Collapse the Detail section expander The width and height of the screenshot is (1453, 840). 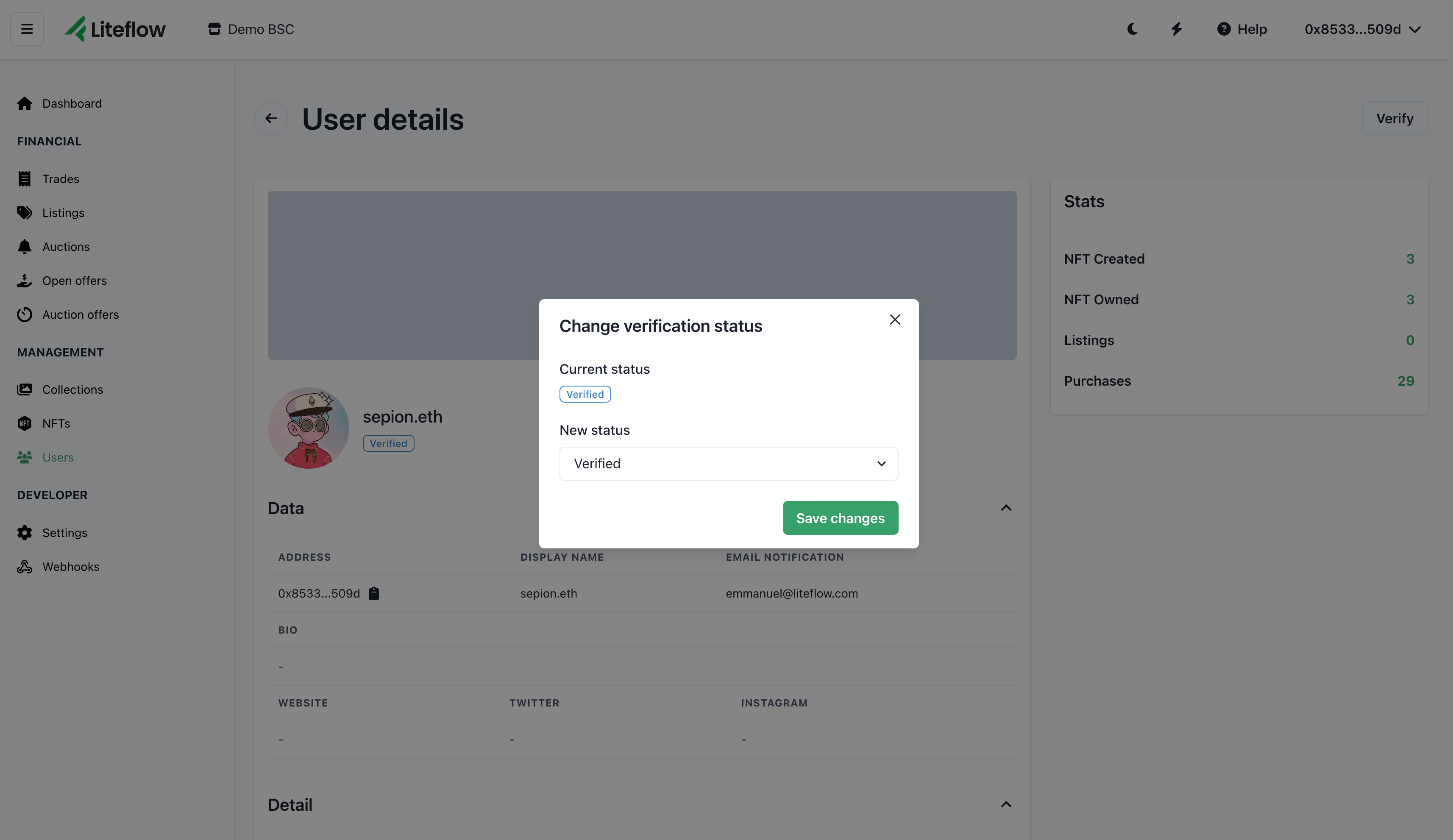pos(1006,804)
